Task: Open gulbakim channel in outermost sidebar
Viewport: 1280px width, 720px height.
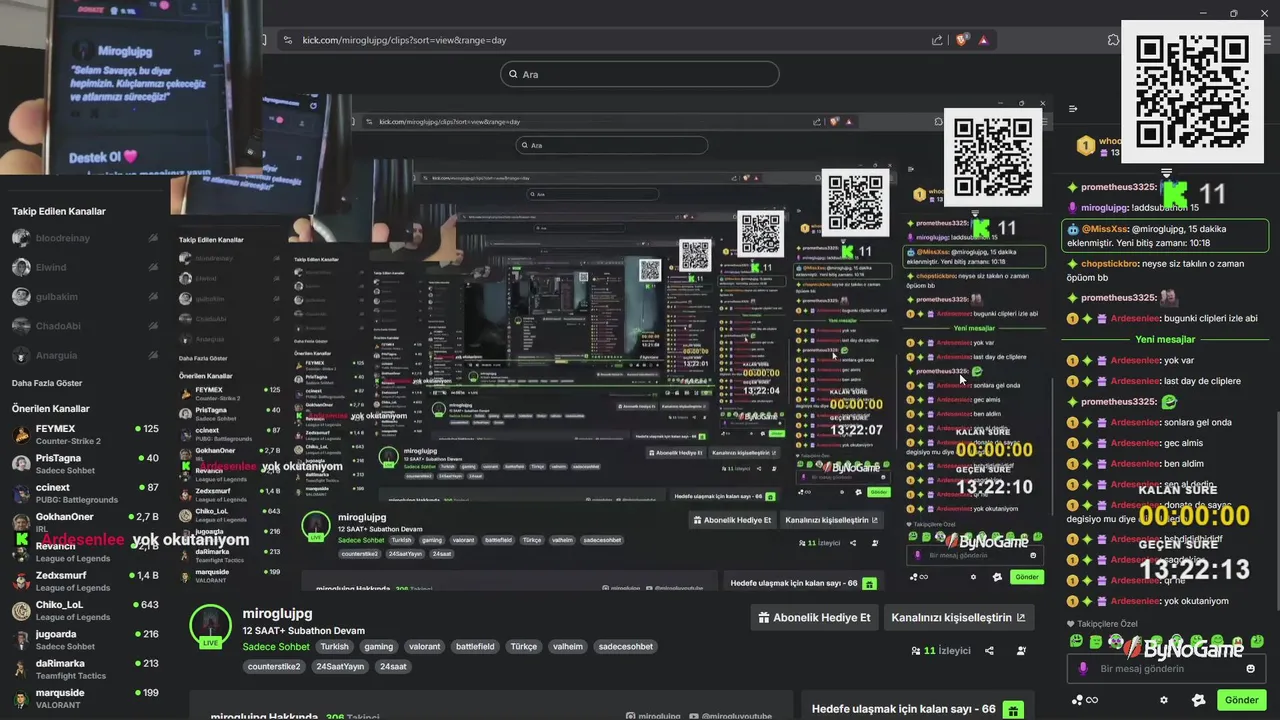Action: 84,297
